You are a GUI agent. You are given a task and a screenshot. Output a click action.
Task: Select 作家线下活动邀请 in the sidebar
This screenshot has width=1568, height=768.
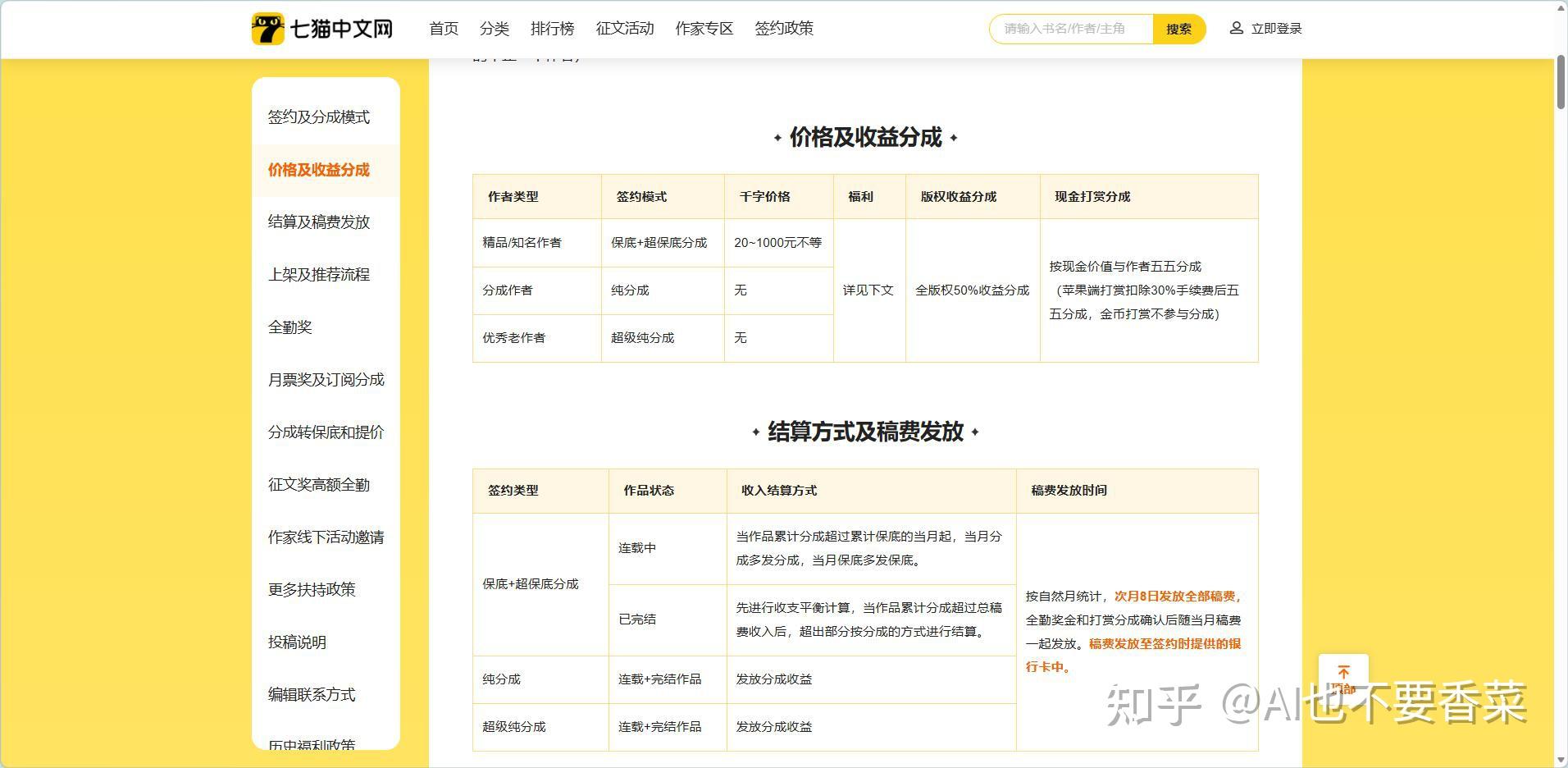coord(326,537)
